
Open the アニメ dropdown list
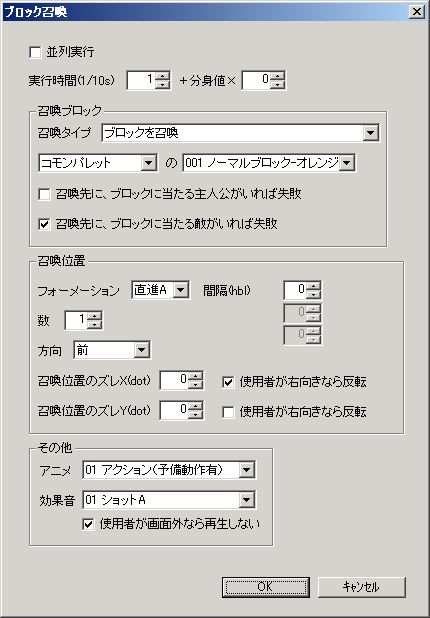click(x=247, y=470)
